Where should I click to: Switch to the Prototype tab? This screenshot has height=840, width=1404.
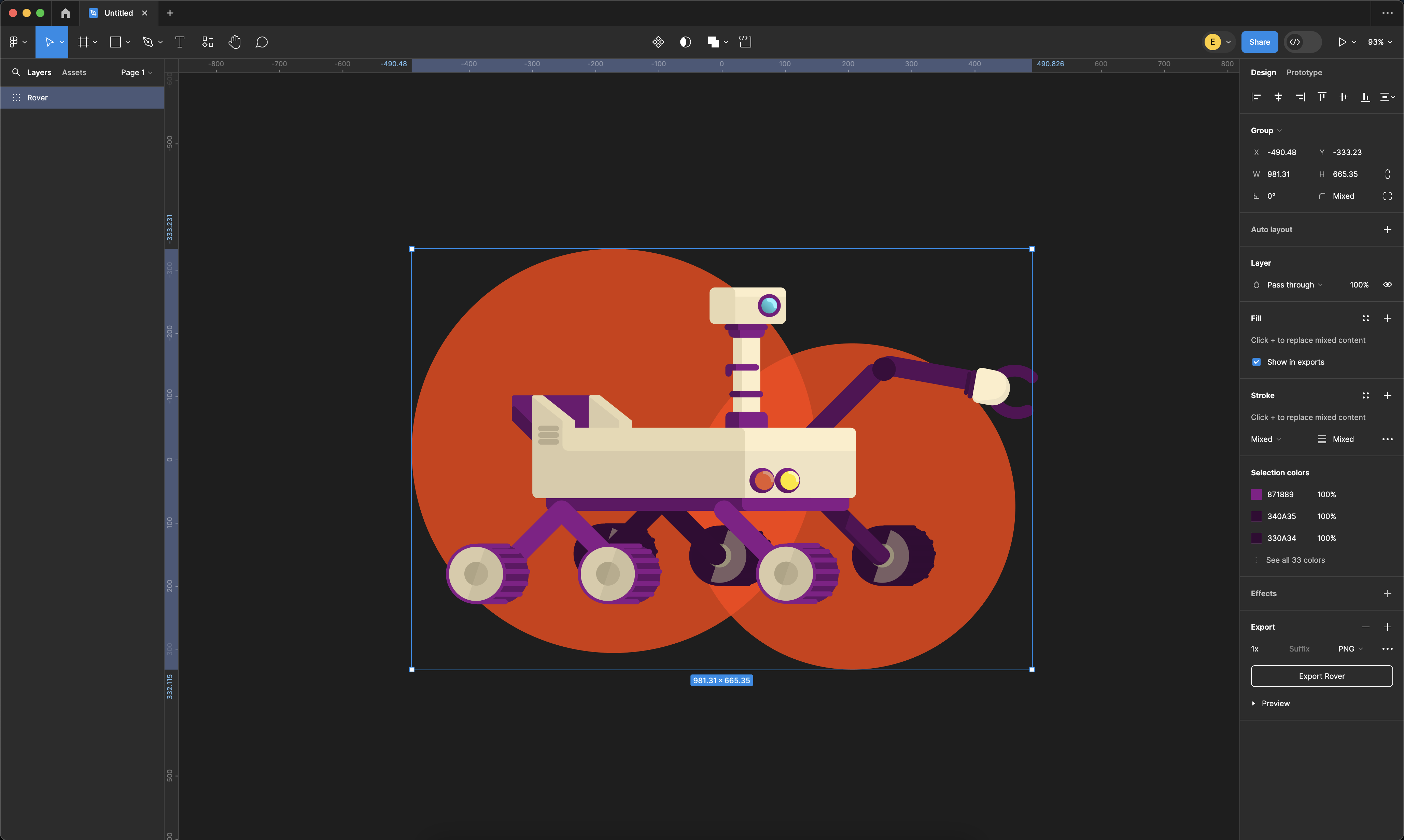coord(1304,72)
